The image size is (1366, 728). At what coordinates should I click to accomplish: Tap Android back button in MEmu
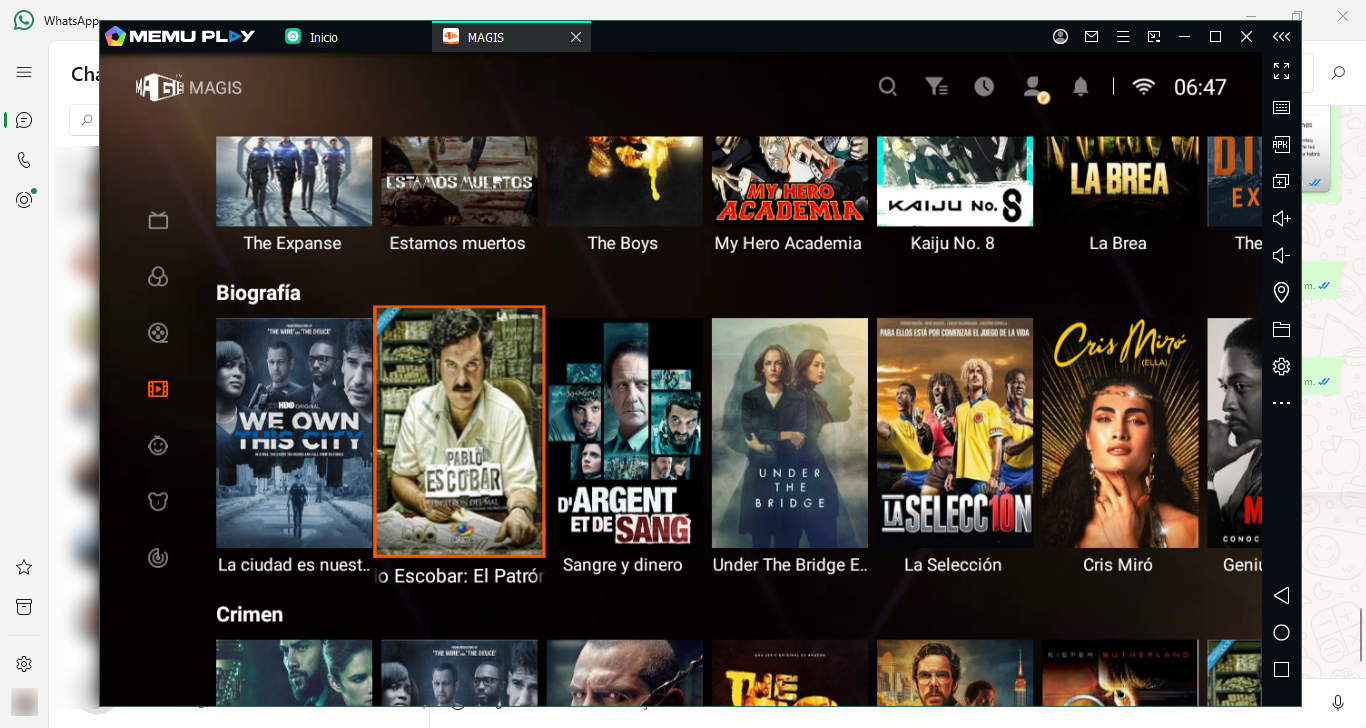[x=1281, y=596]
